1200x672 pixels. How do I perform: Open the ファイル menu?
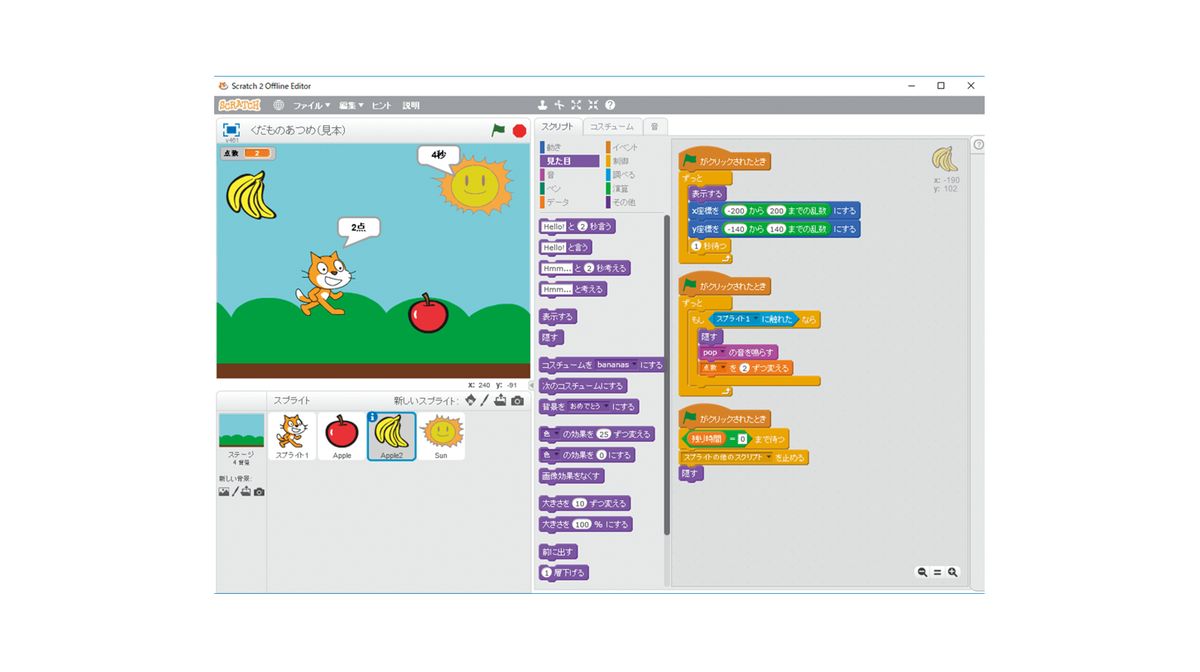pyautogui.click(x=310, y=105)
